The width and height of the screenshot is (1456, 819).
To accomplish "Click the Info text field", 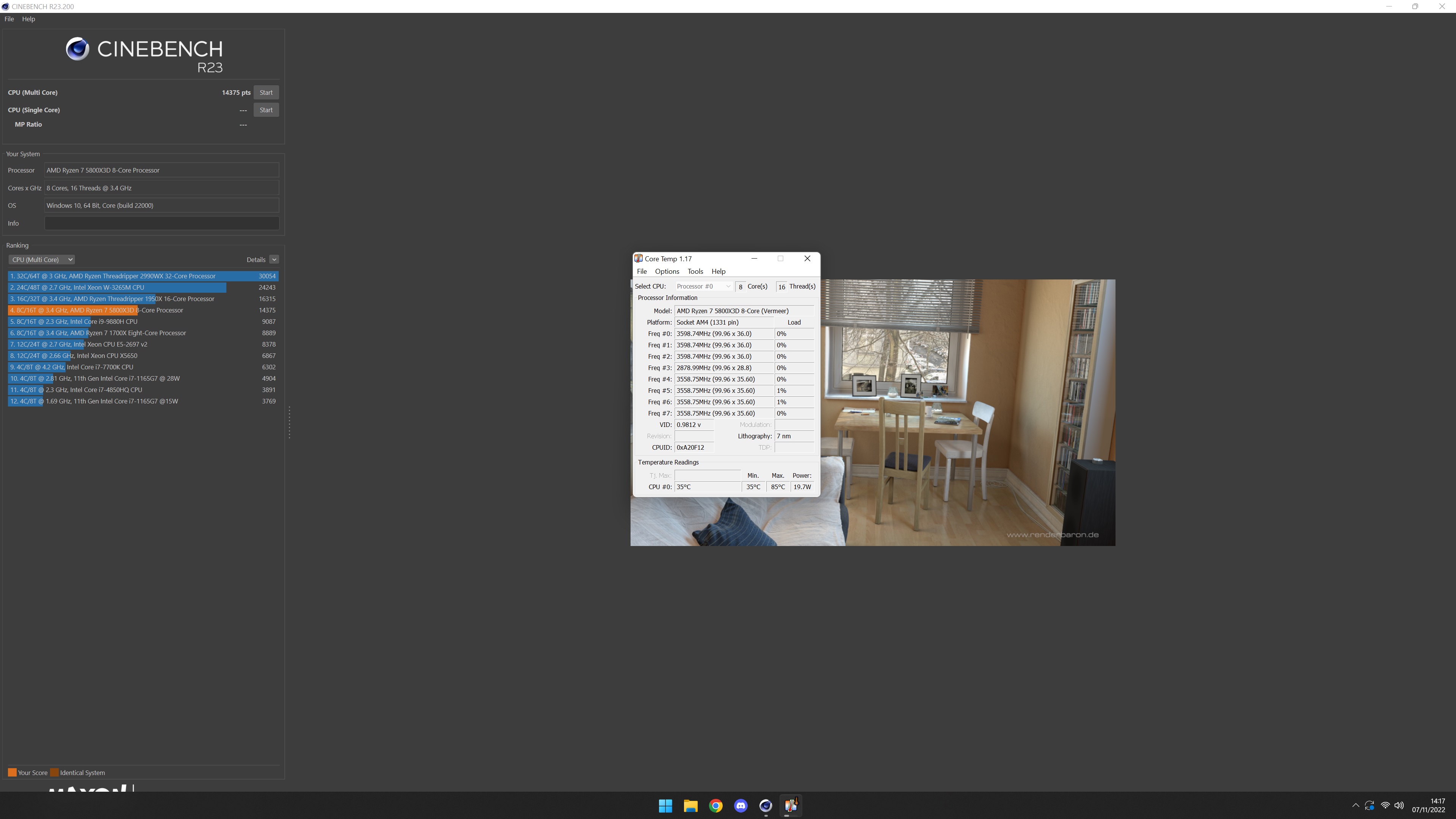I will click(162, 223).
